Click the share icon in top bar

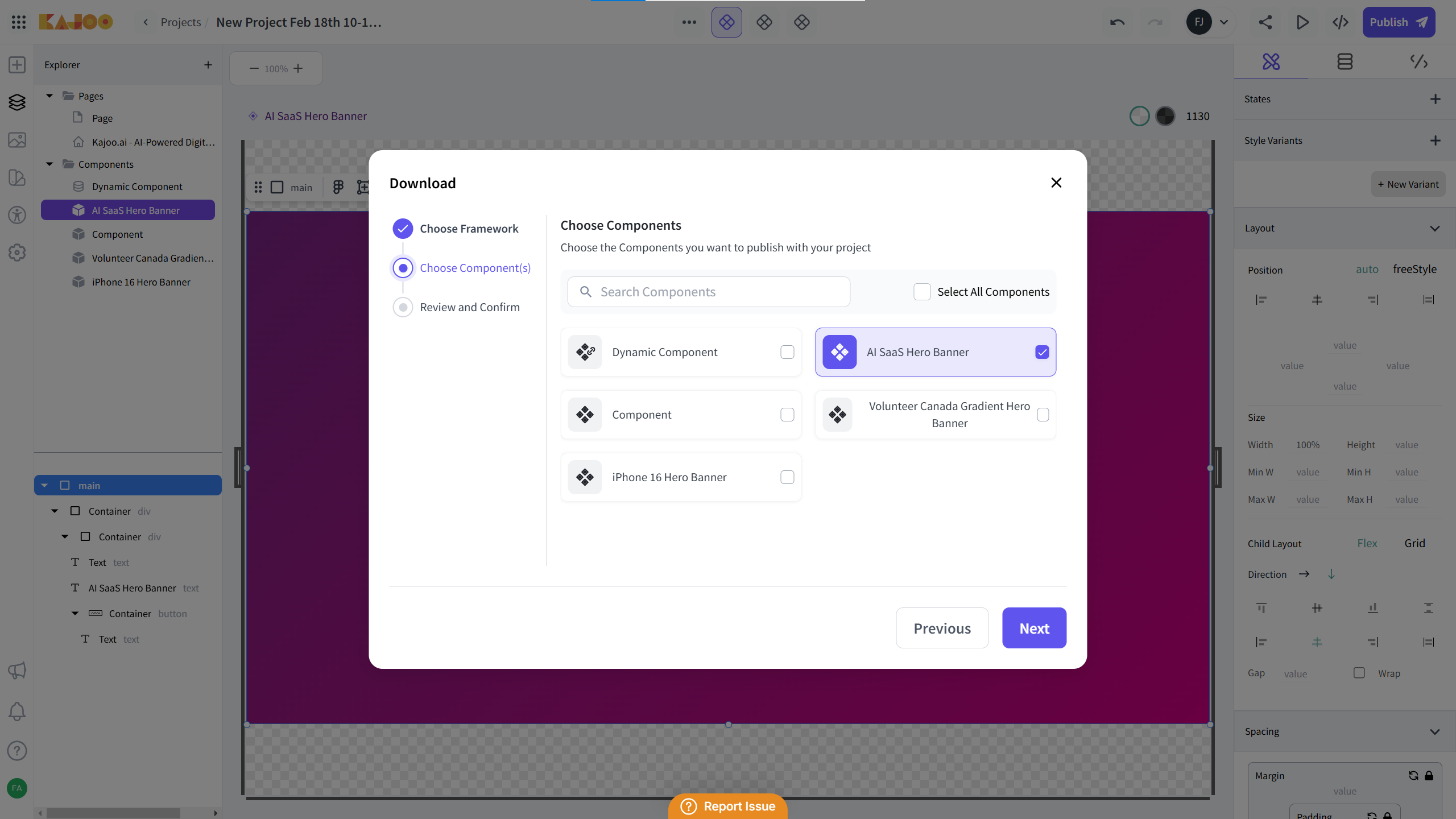tap(1265, 22)
